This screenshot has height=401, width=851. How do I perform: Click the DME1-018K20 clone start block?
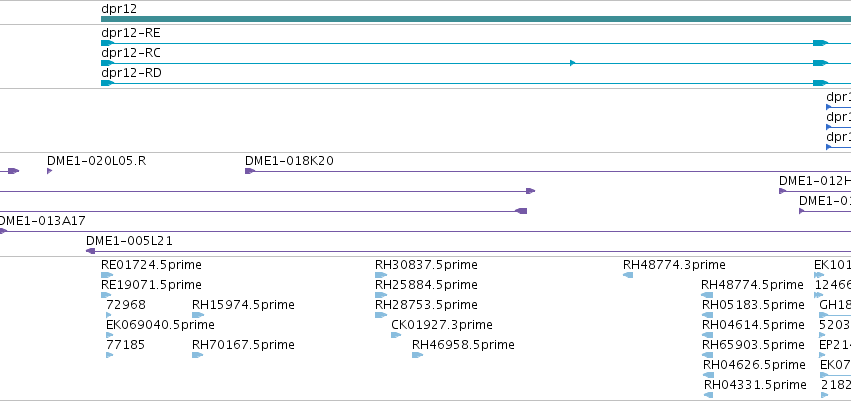(250, 171)
